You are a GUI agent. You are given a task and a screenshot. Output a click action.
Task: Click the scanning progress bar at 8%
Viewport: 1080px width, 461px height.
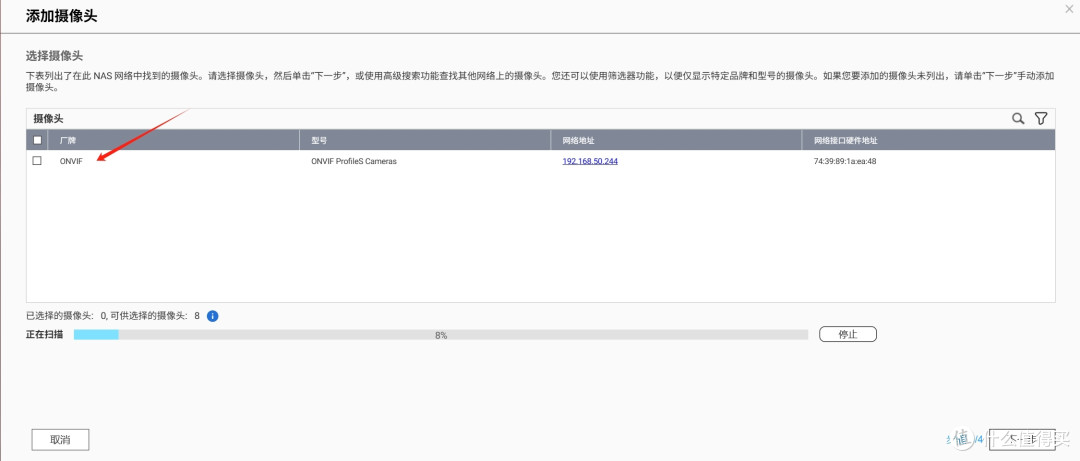[x=441, y=335]
